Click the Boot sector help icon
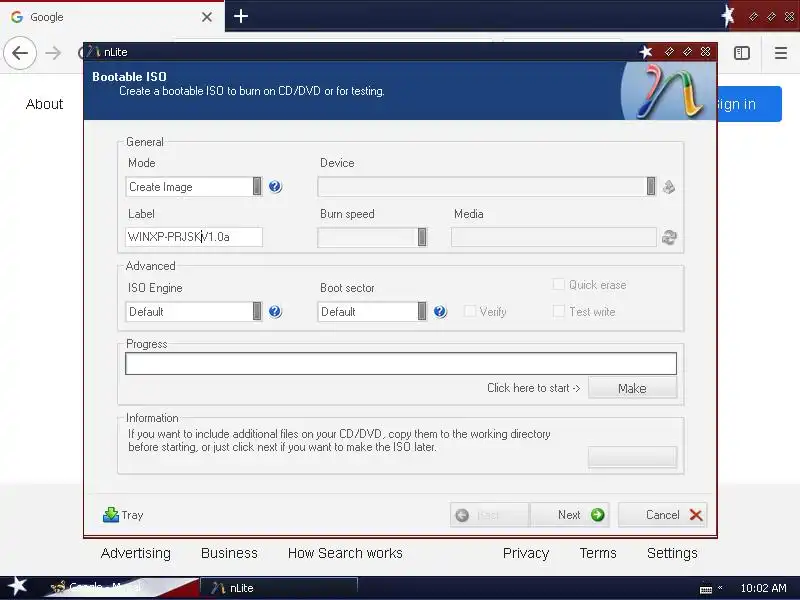800x600 pixels. tap(440, 312)
